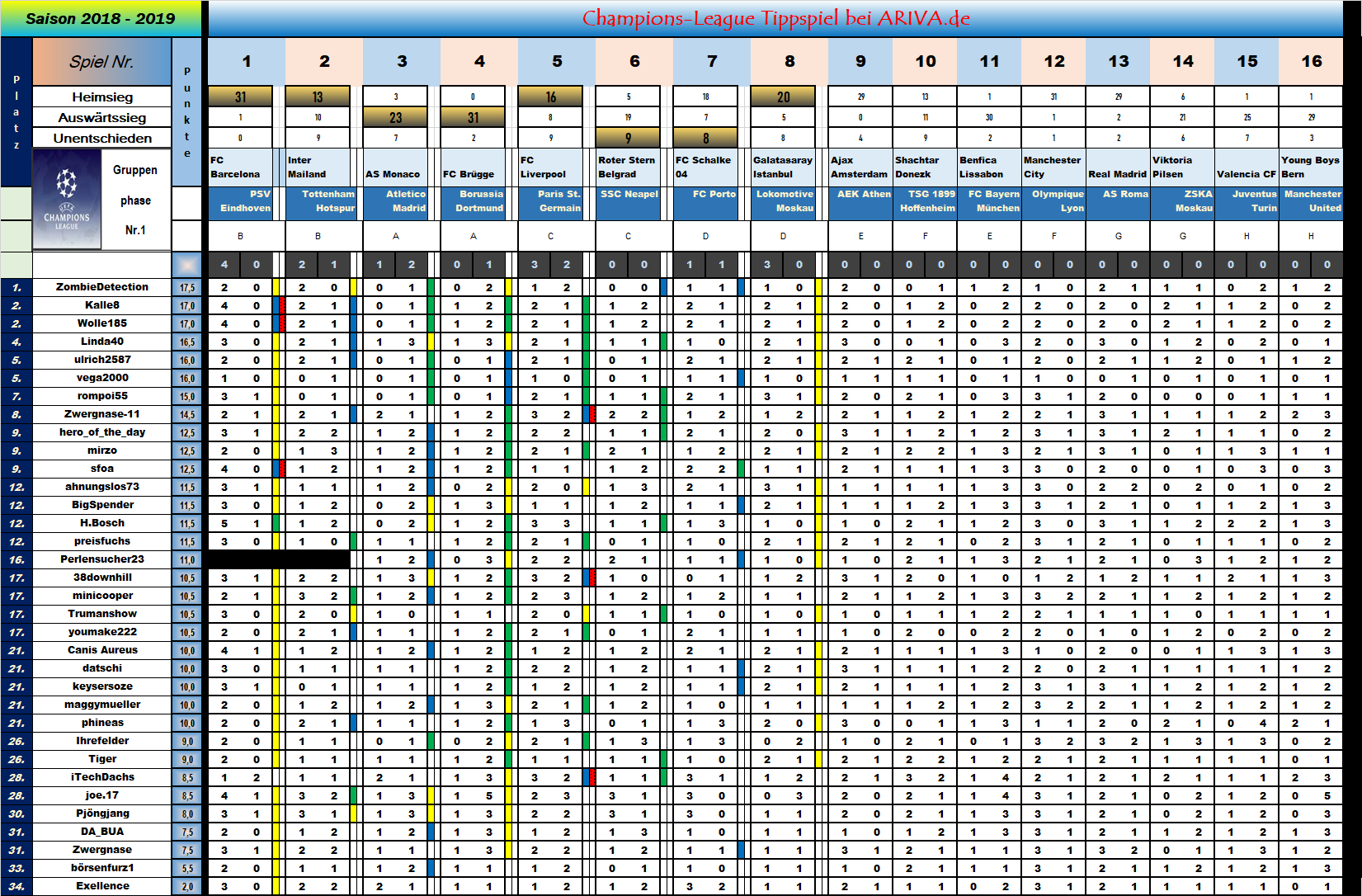The image size is (1362, 896).
Task: Click the Saison 2018 - 2019 title cell
Action: point(101,19)
